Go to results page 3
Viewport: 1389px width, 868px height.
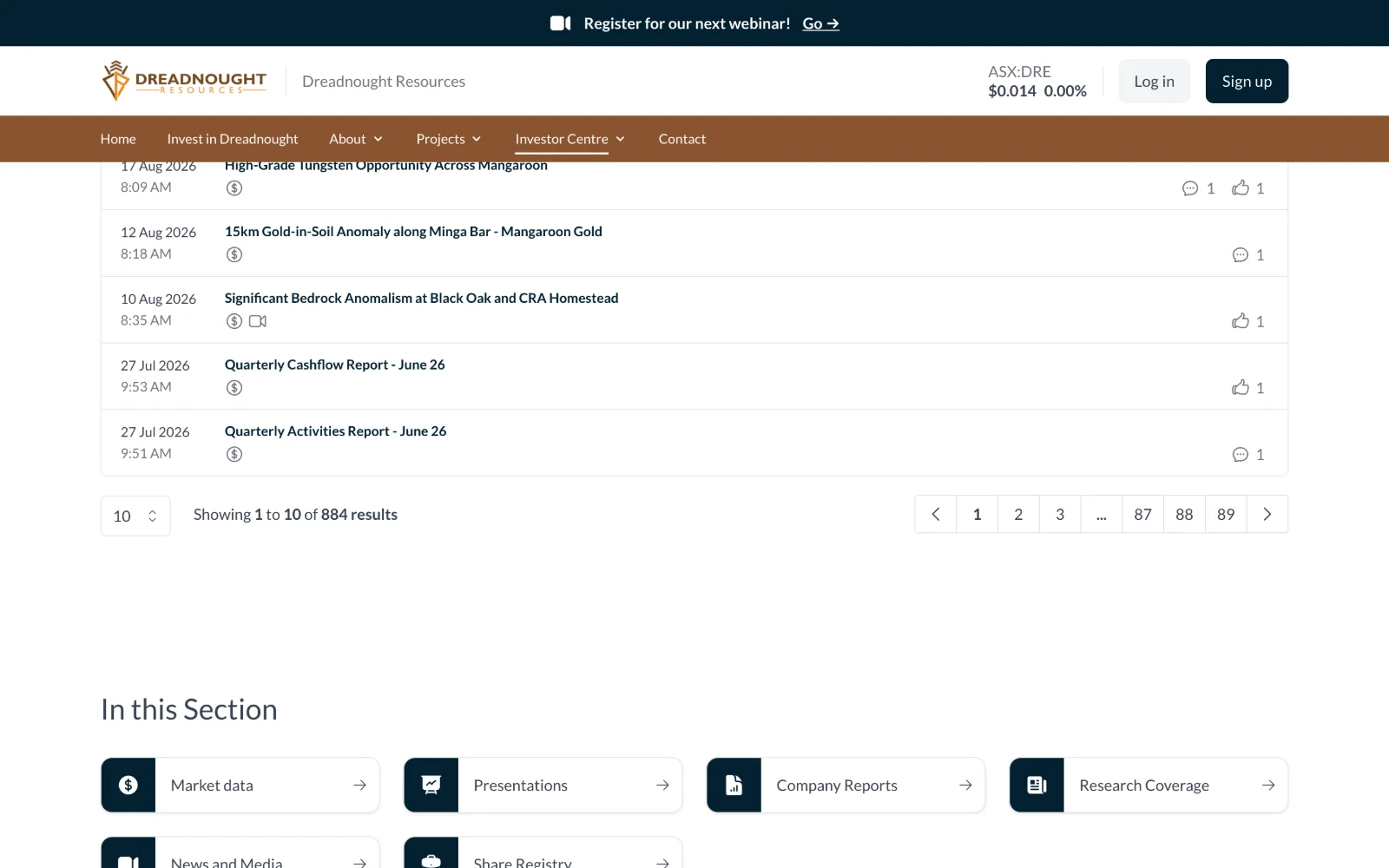click(1060, 515)
